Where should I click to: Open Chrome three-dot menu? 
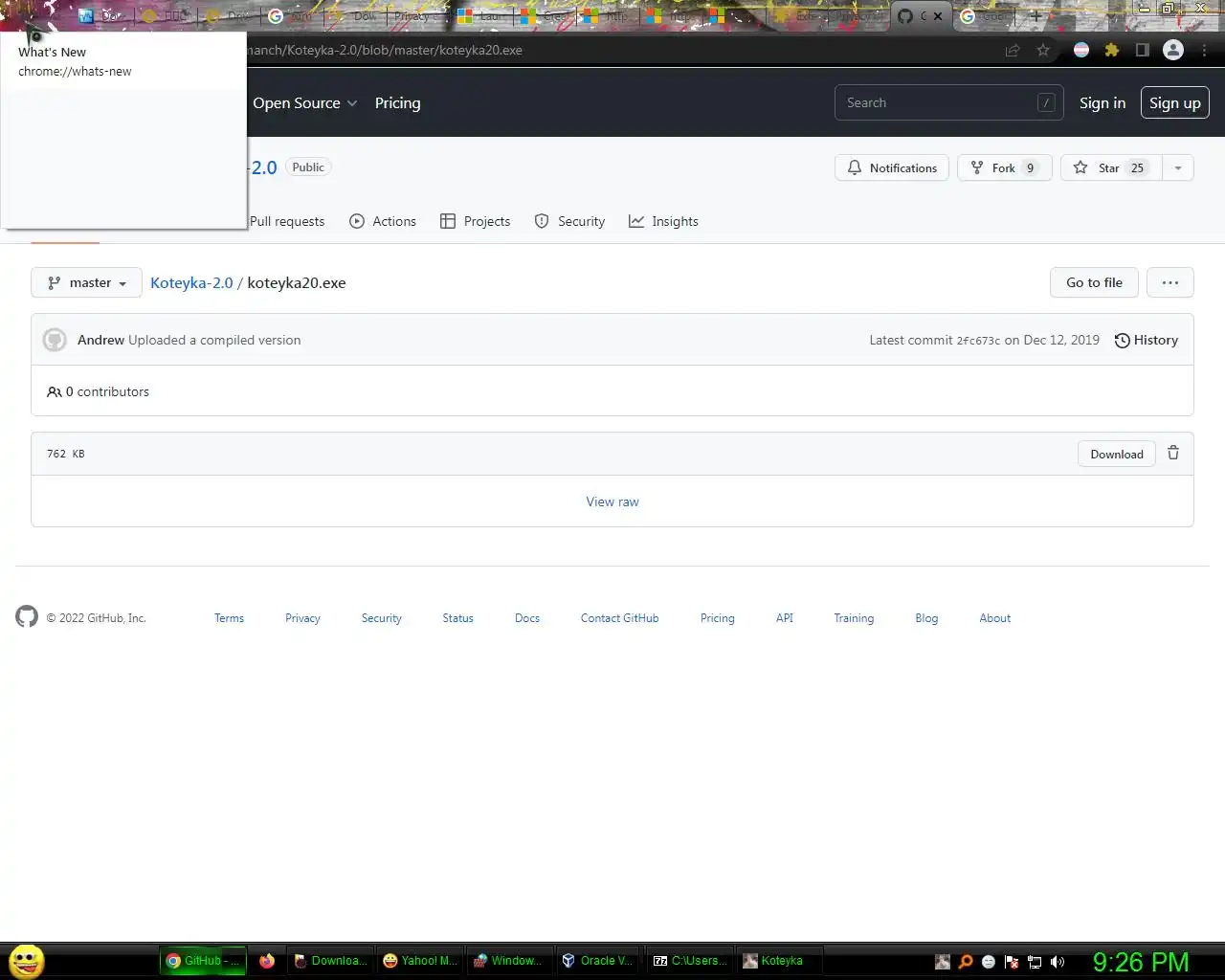click(1204, 50)
